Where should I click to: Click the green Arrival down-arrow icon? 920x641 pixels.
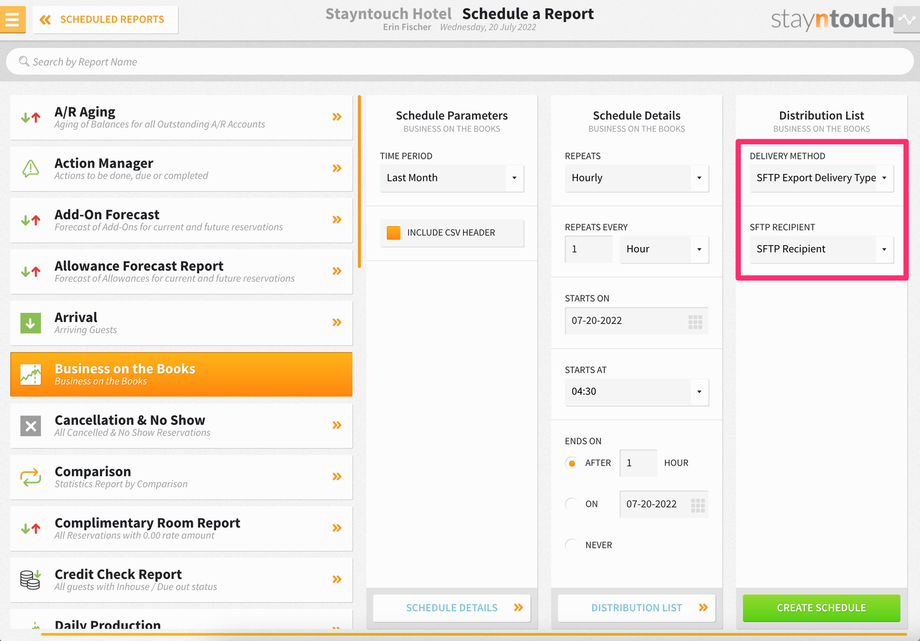click(31, 323)
